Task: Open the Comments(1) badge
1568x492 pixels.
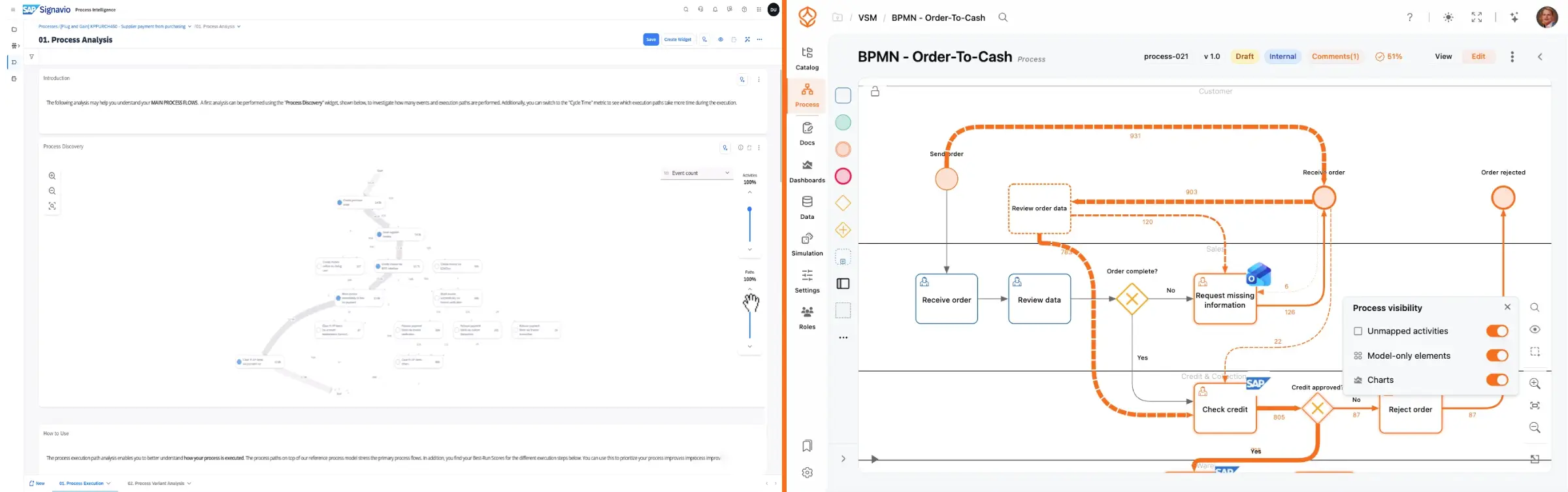Action: [x=1335, y=57]
